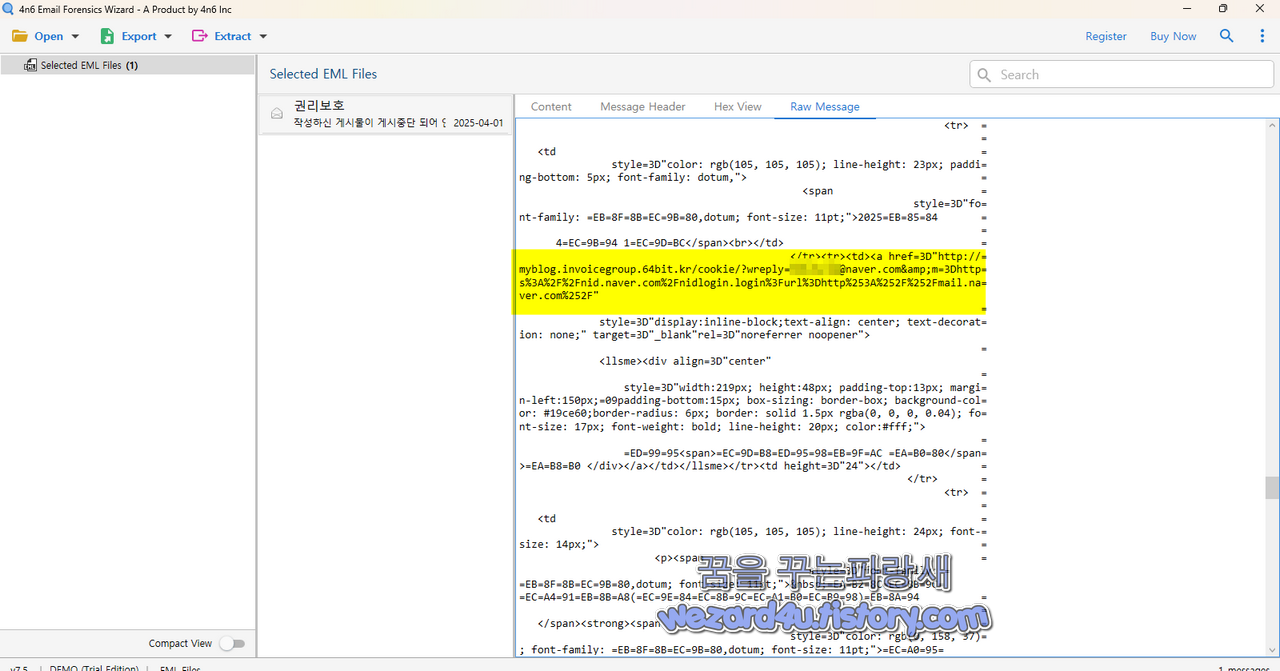This screenshot has height=671, width=1280.
Task: Click the vertical scrollbar thumb of raw message
Action: (x=1271, y=487)
